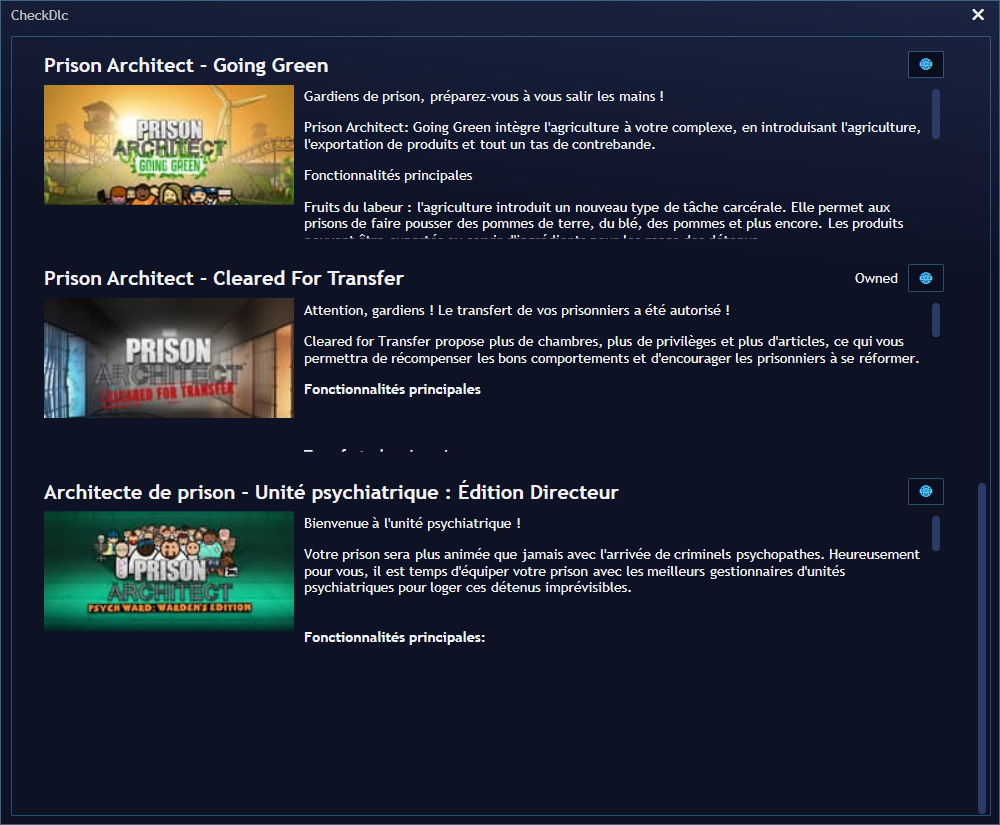The height and width of the screenshot is (825, 1000).
Task: Click the Unité psychiatrique description scrollbar
Action: tap(936, 533)
